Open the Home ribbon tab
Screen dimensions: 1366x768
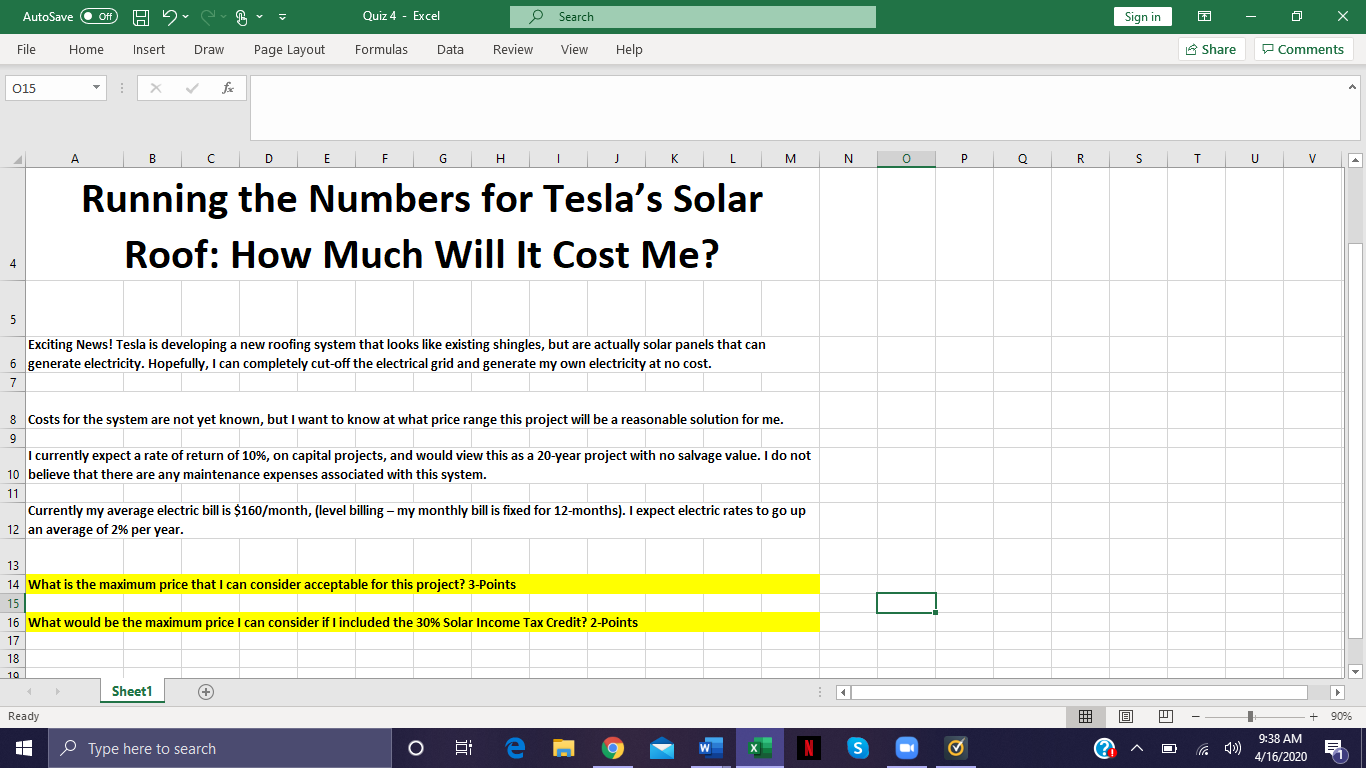[x=86, y=49]
